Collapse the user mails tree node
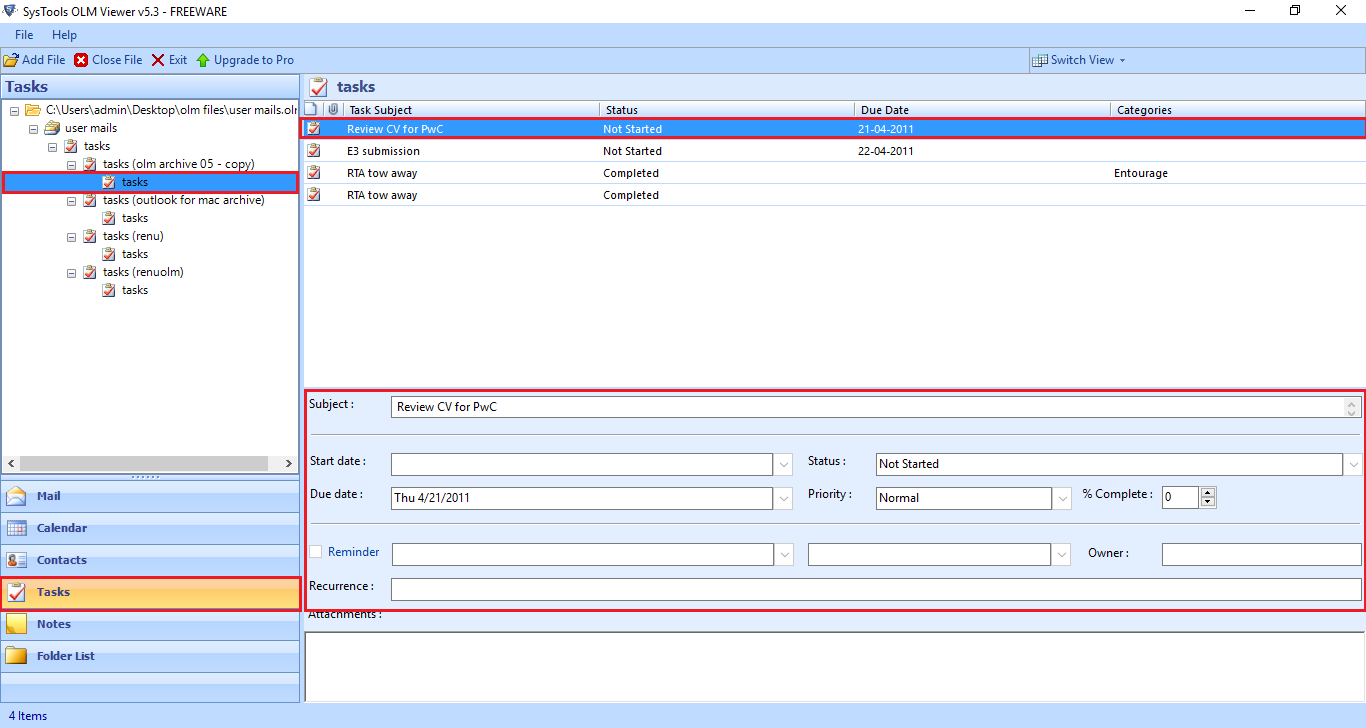The image size is (1366, 728). [x=34, y=128]
